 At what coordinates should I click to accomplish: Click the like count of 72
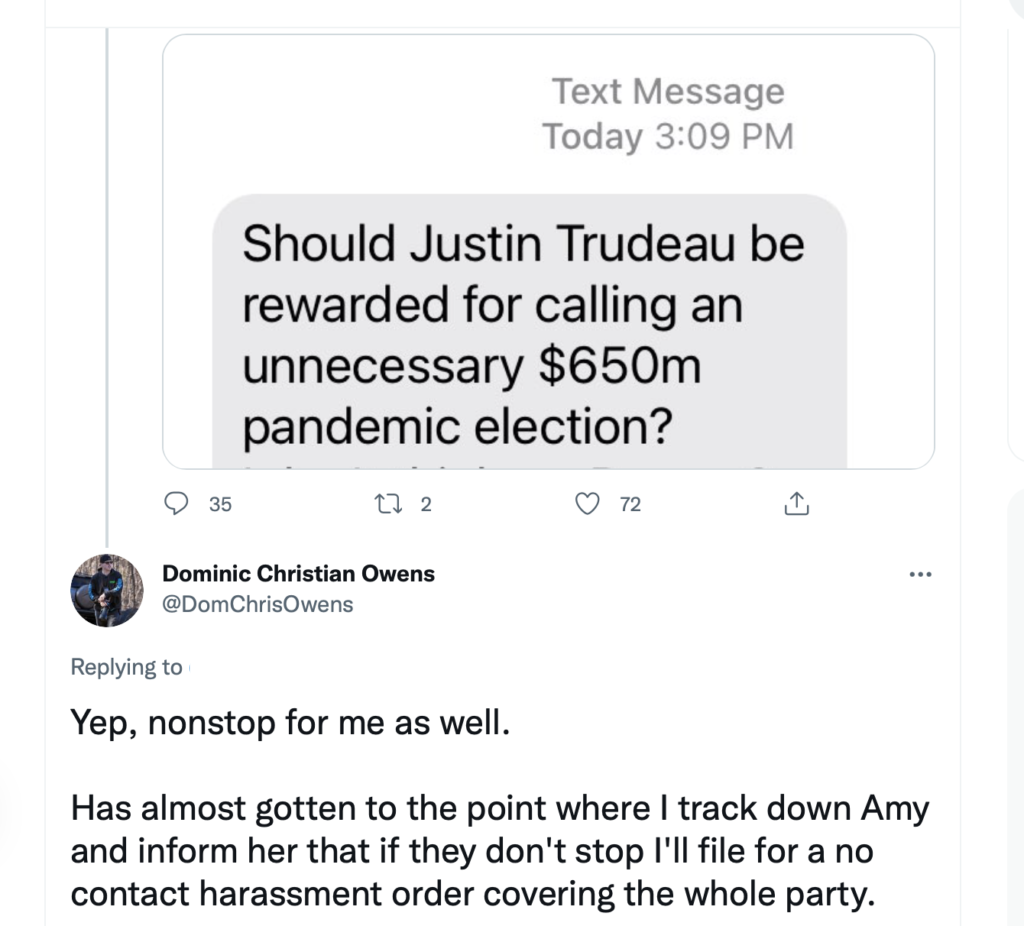coord(630,505)
